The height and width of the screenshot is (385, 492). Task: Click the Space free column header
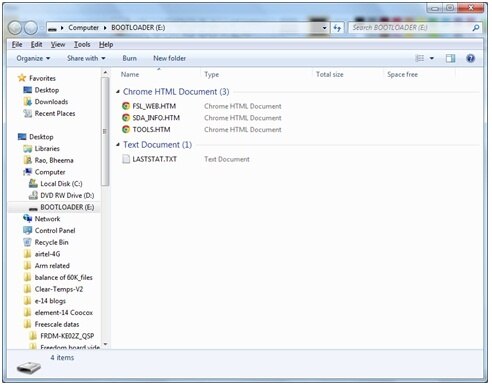click(x=402, y=74)
